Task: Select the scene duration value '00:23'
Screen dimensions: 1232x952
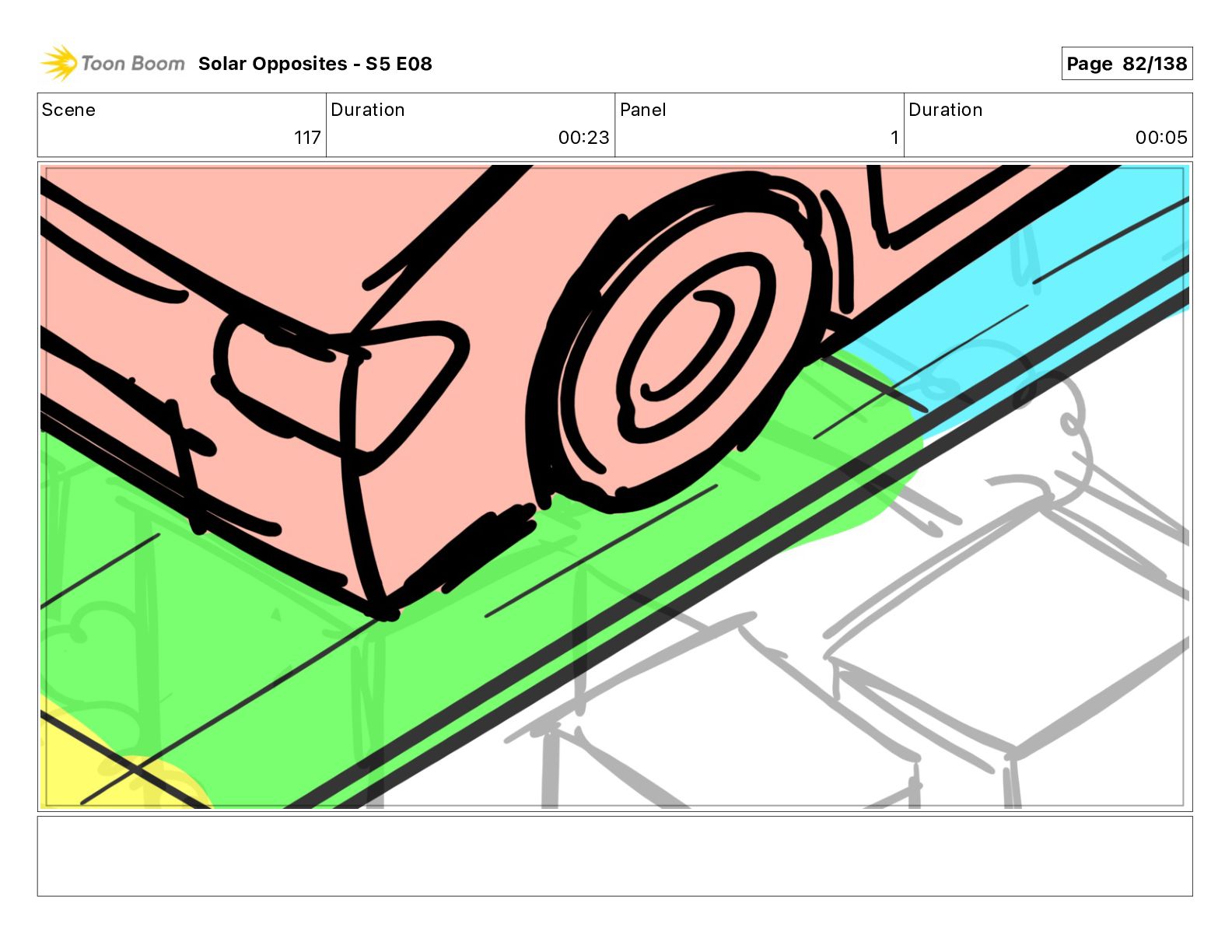Action: tap(583, 138)
